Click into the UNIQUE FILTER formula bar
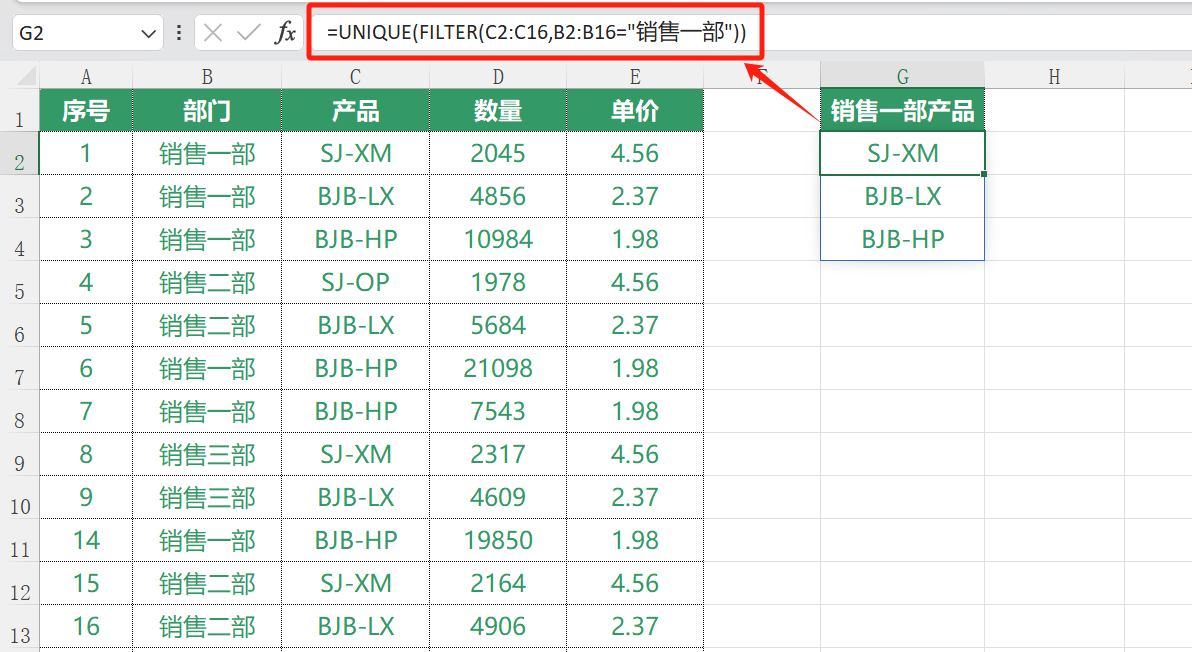The width and height of the screenshot is (1192, 652). tap(536, 33)
